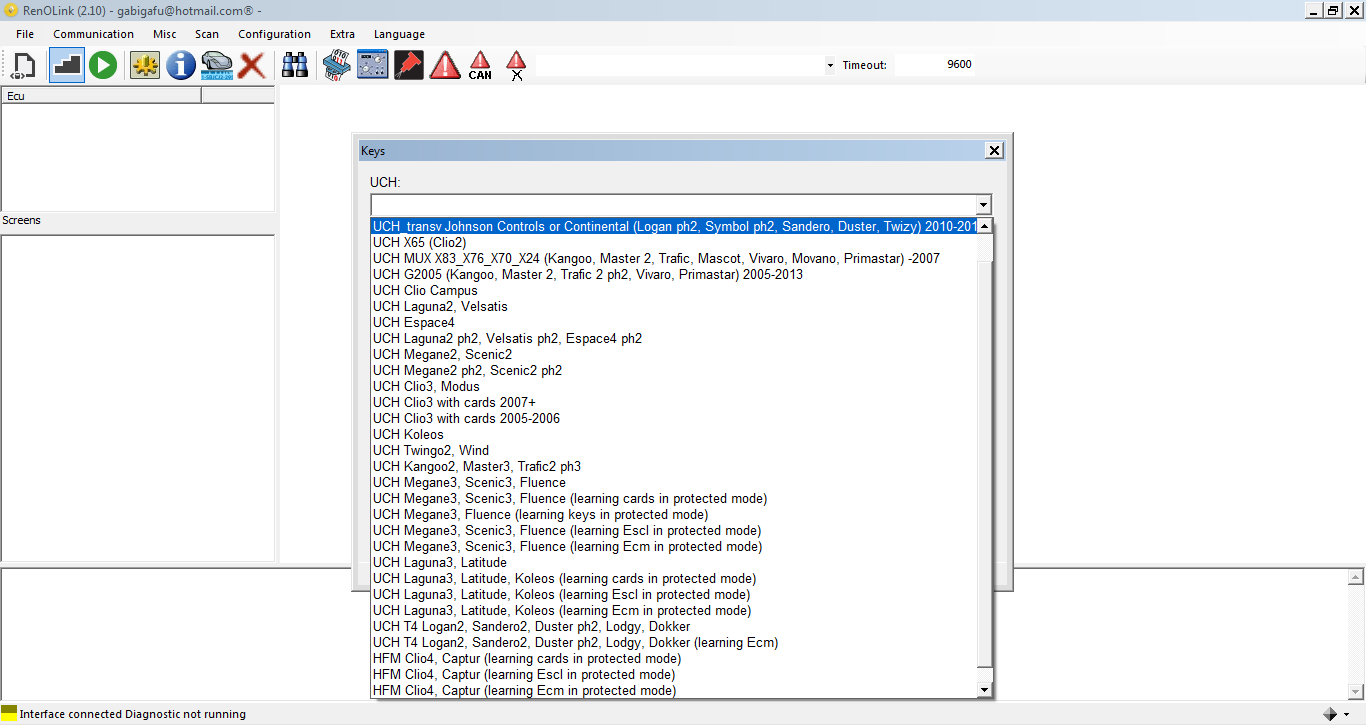Click the binary data card icon
Viewport: 1366px width, 725px height.
pyautogui.click(x=337, y=66)
